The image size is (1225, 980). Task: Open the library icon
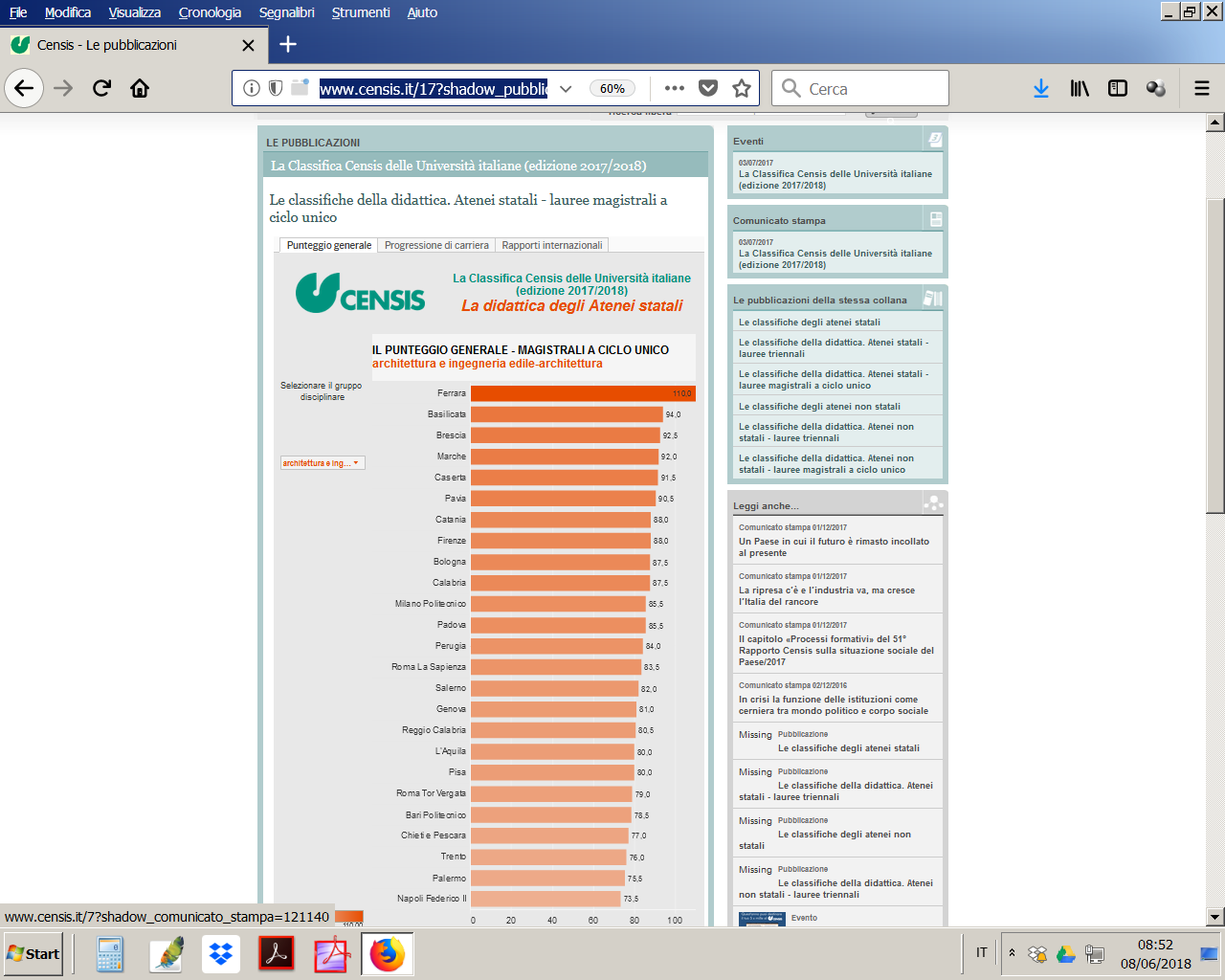pyautogui.click(x=1080, y=88)
